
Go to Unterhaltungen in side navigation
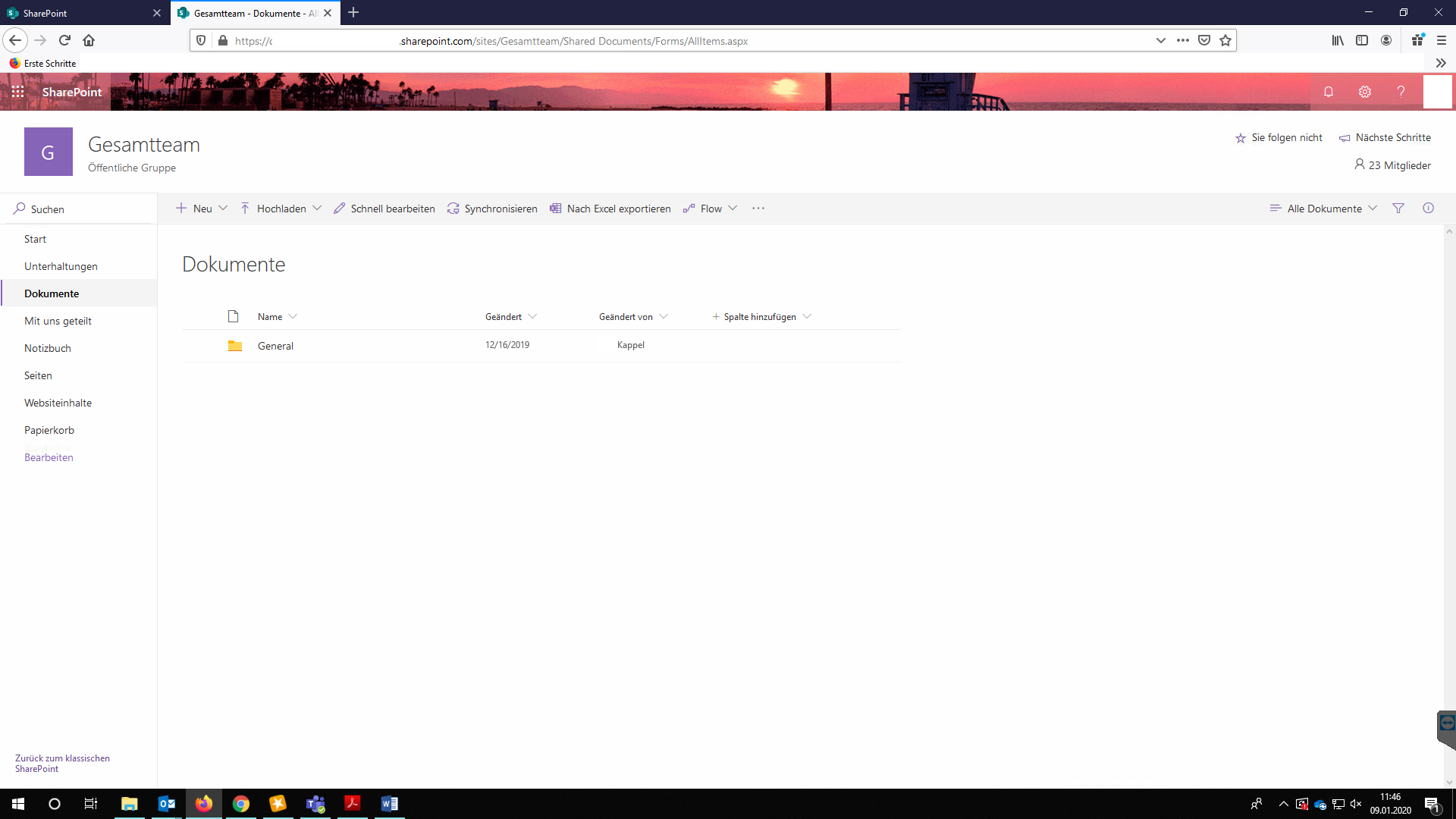[x=61, y=266]
